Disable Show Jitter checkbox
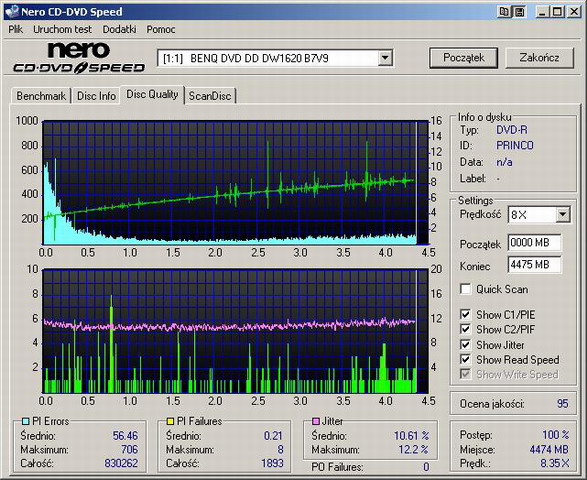The height and width of the screenshot is (480, 587). point(465,344)
